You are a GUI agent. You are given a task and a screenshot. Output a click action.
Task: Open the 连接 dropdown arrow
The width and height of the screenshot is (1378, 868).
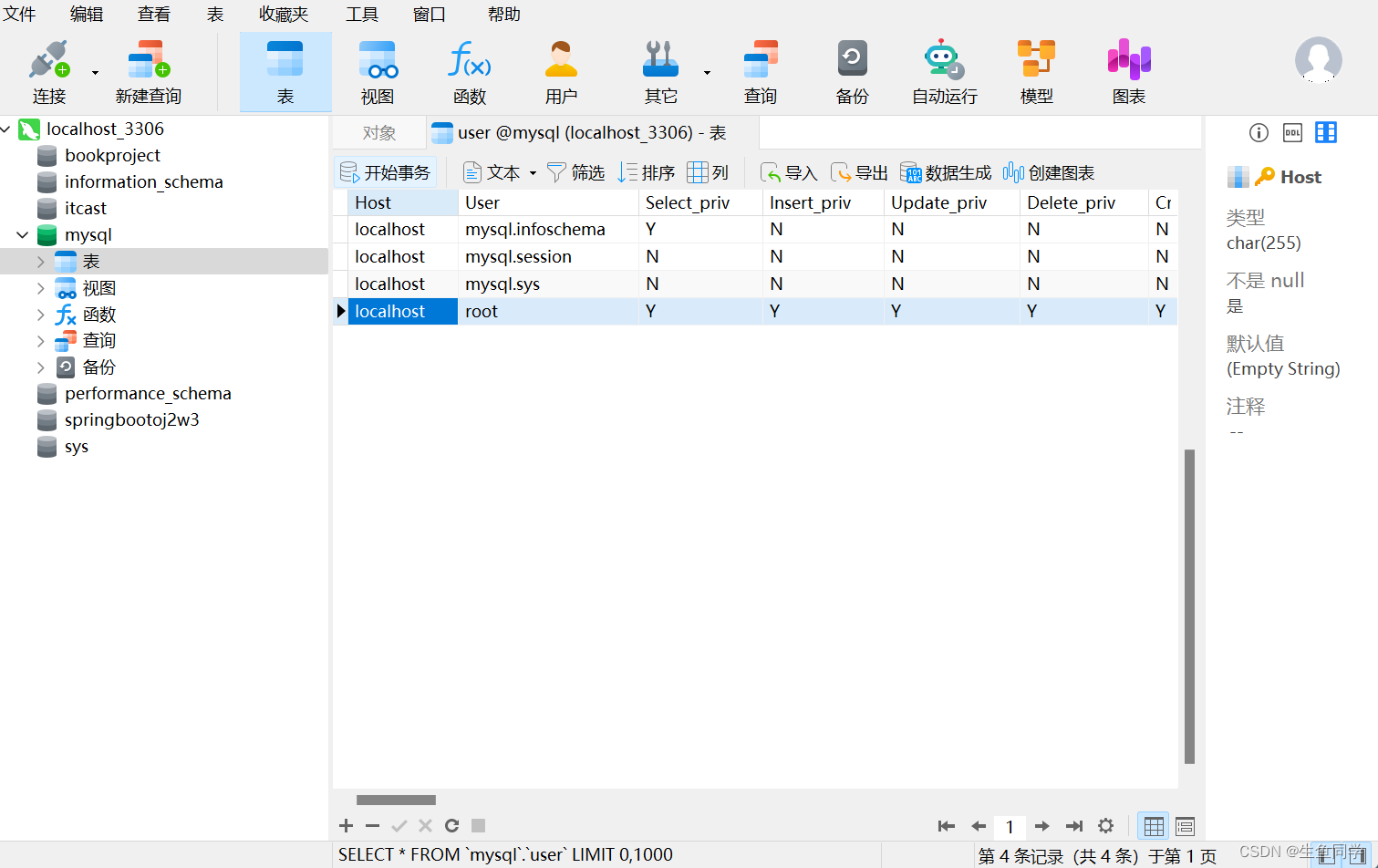tap(95, 73)
